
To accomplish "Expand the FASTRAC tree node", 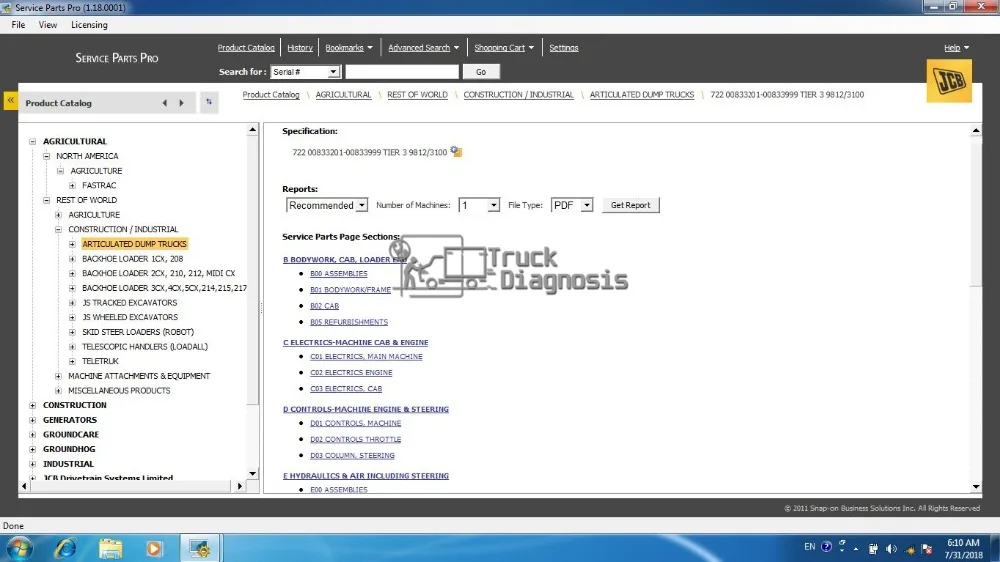I will click(72, 186).
